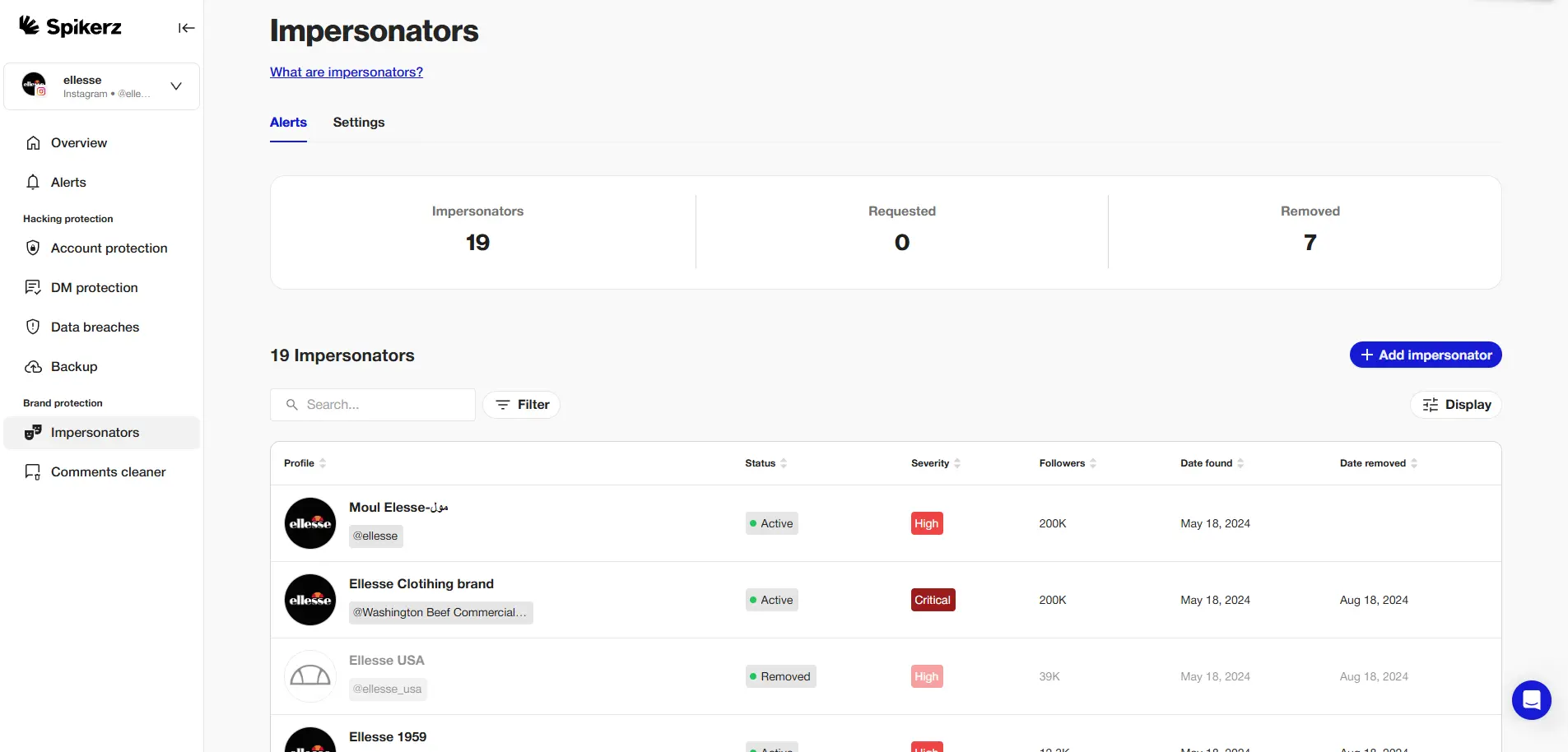Click the Impersonators masks icon
This screenshot has height=752, width=1568.
pyautogui.click(x=33, y=433)
